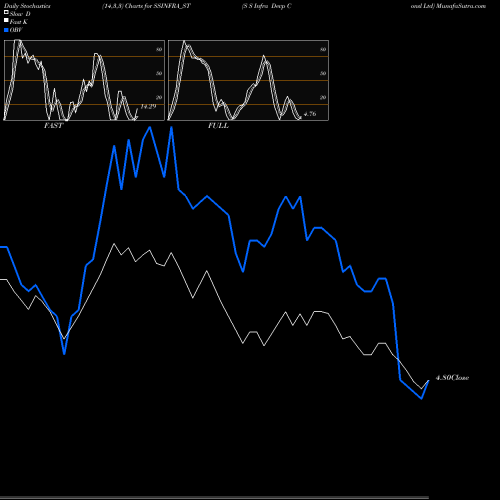This screenshot has width=500, height=500.
Task: Click the 50 level label in FULL chart
Action: [323, 73]
